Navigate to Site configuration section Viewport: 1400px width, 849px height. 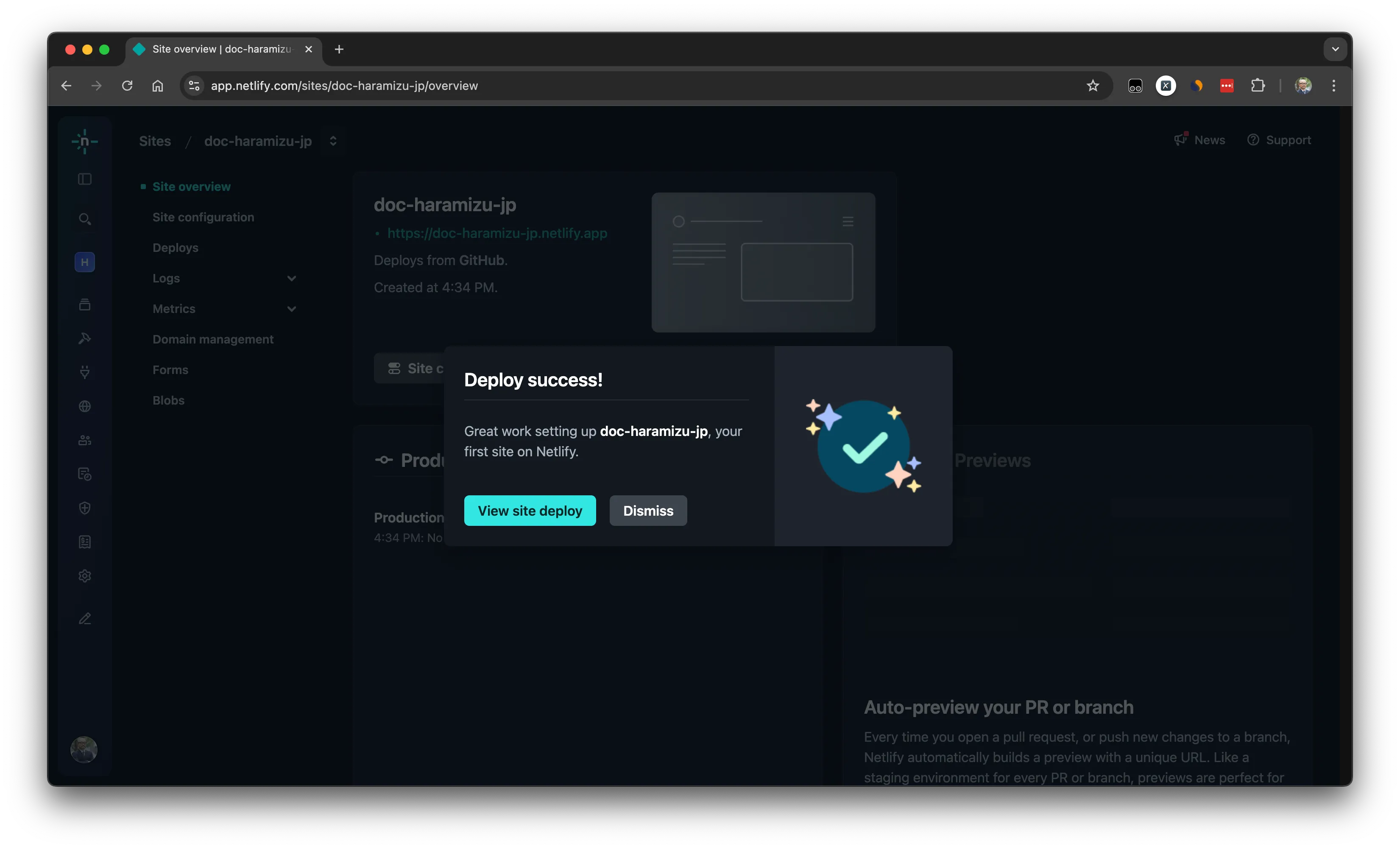click(x=203, y=216)
